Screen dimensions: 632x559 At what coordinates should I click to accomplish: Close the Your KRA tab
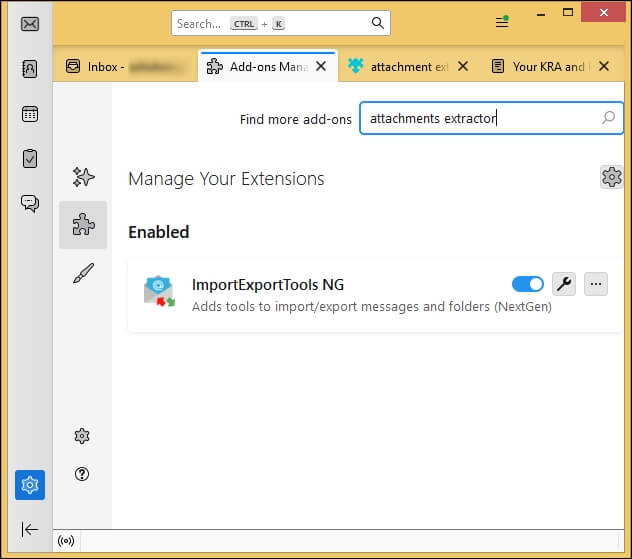point(604,66)
